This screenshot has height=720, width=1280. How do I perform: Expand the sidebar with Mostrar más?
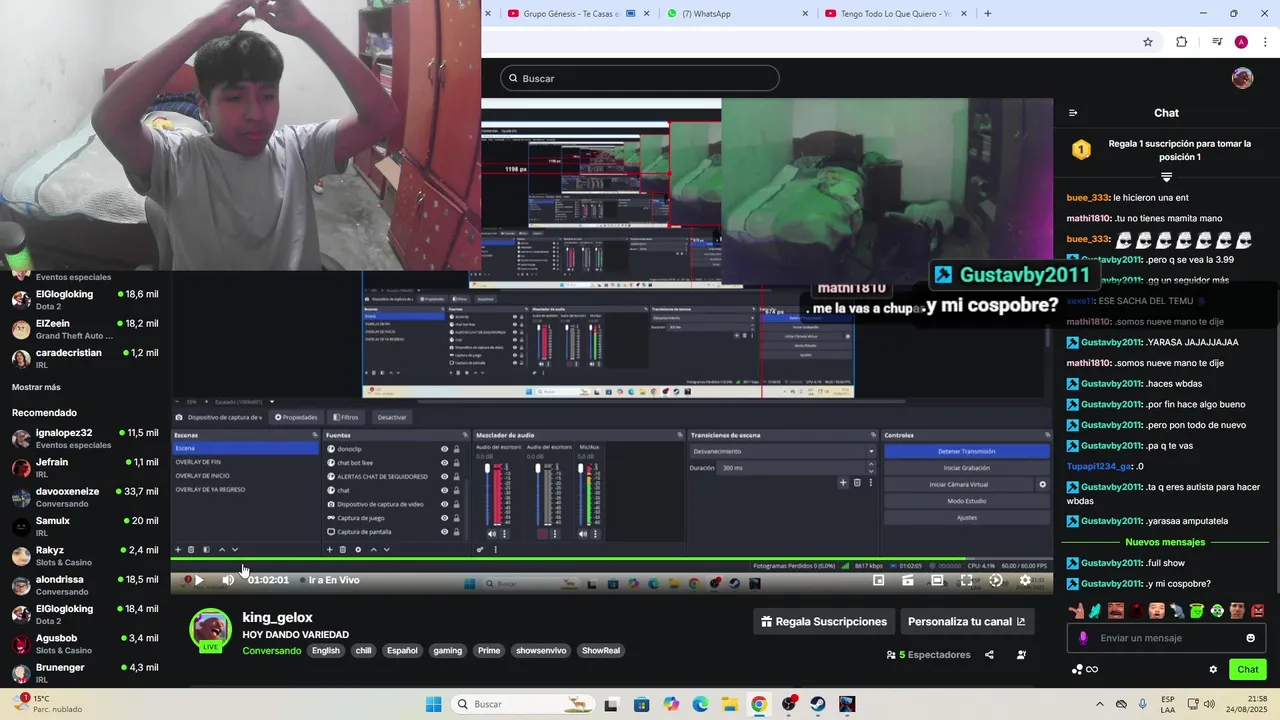[x=36, y=387]
